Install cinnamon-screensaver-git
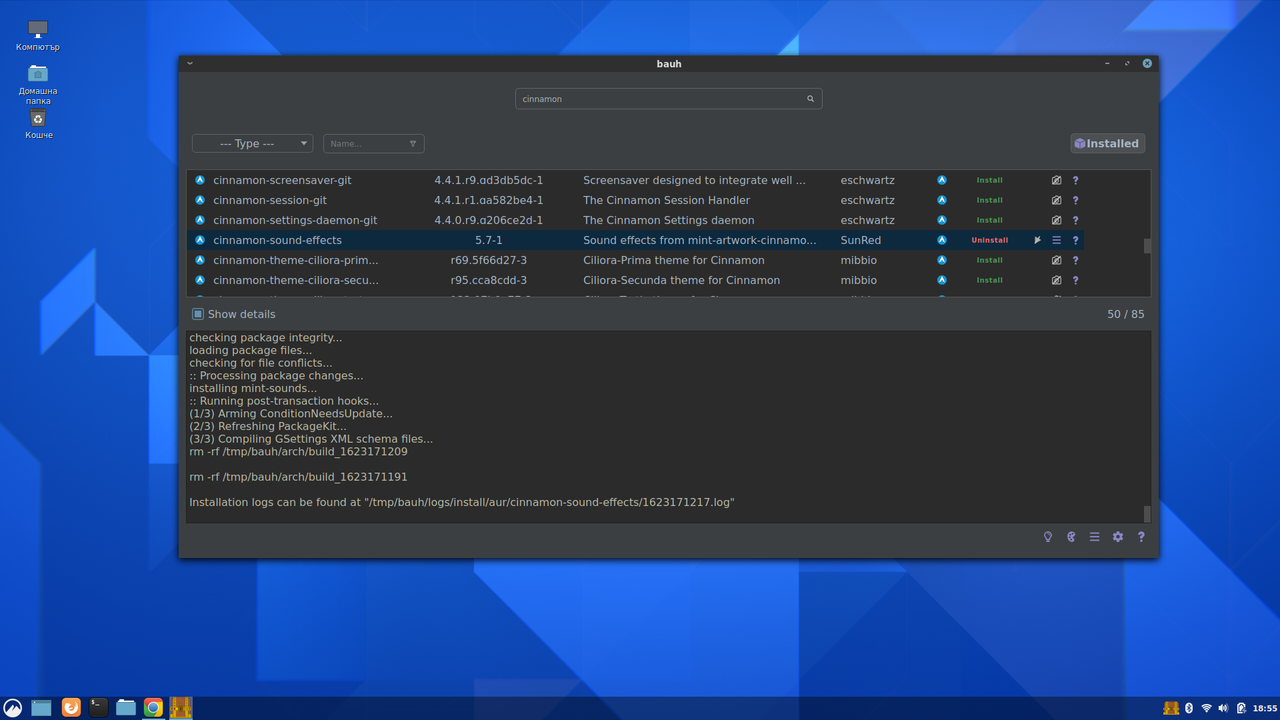 click(989, 180)
